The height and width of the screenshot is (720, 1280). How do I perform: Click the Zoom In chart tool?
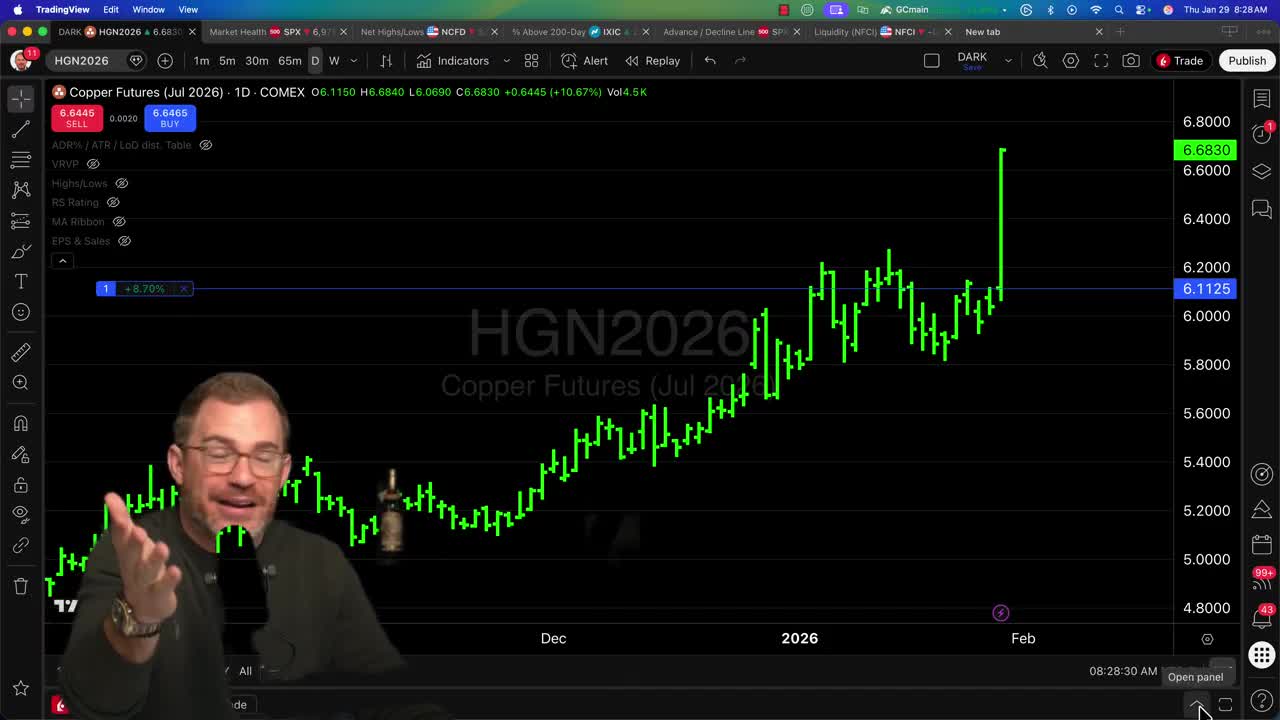tap(20, 382)
